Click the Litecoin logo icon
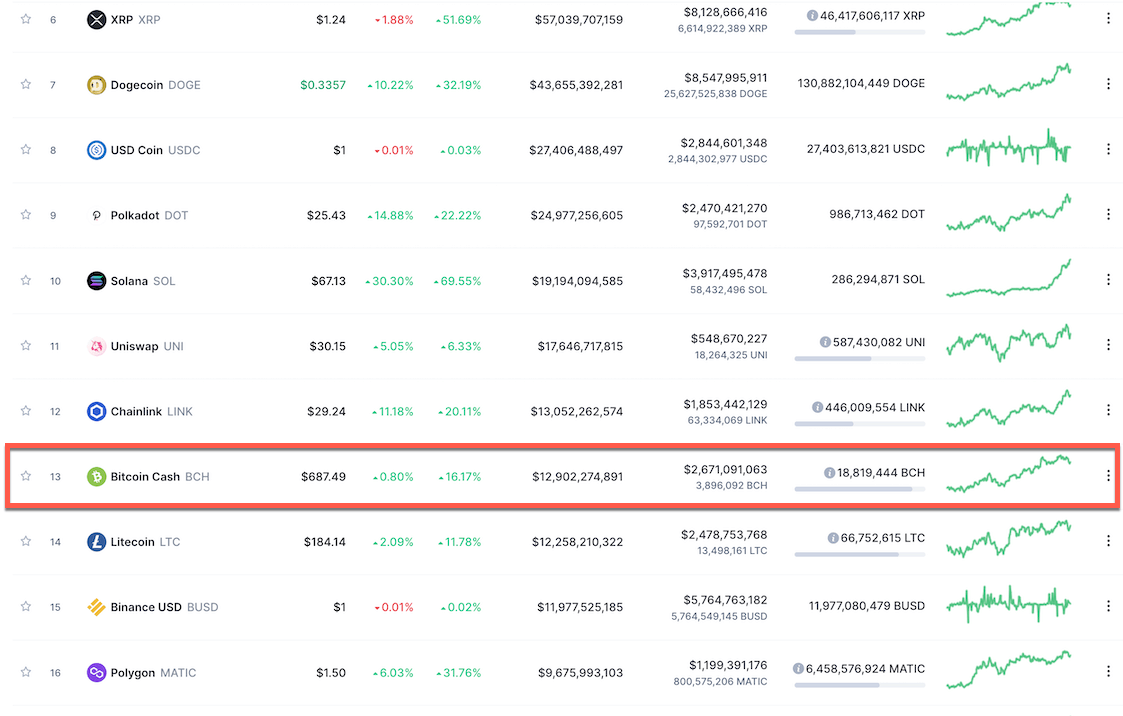The height and width of the screenshot is (716, 1123). 96,542
